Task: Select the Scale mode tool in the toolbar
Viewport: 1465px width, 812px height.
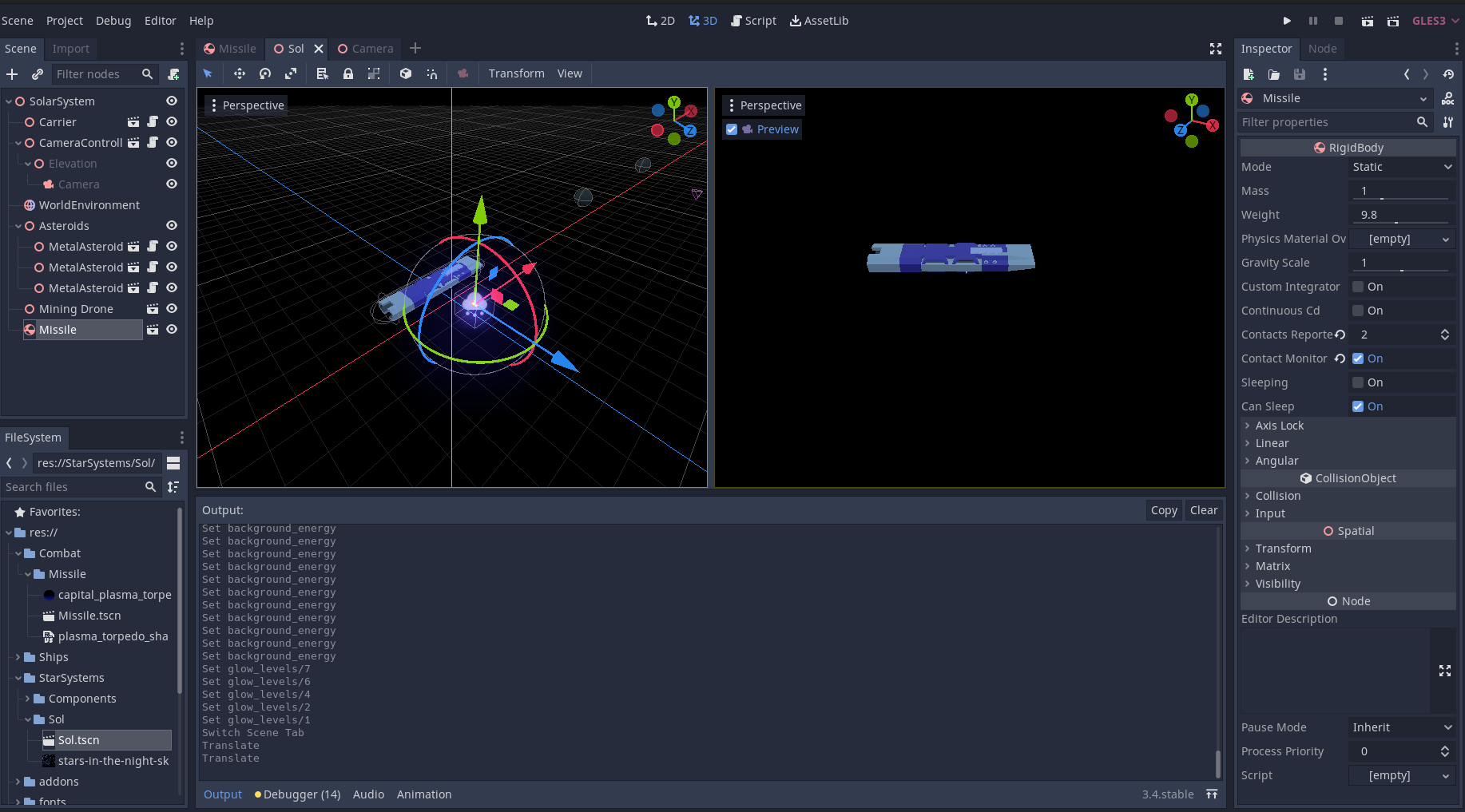Action: pos(291,73)
